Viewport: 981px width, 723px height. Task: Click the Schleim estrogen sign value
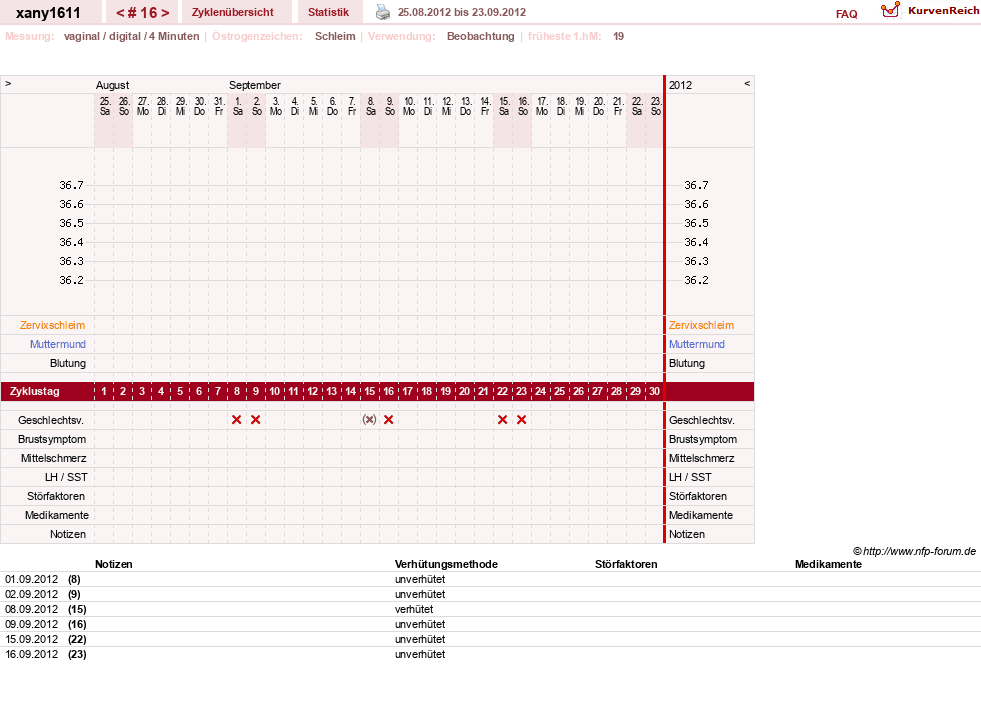[x=335, y=36]
